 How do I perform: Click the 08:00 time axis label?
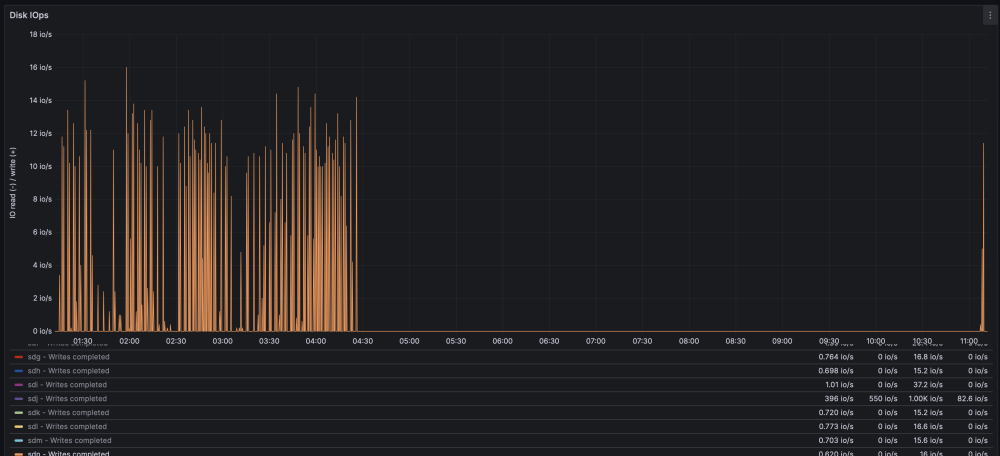coord(689,341)
